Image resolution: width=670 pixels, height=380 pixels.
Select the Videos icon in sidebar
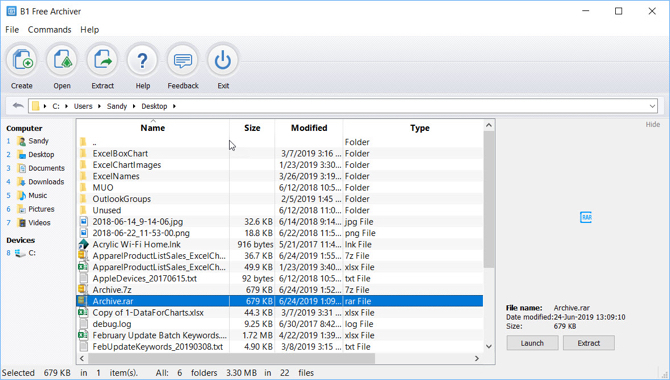pos(22,223)
